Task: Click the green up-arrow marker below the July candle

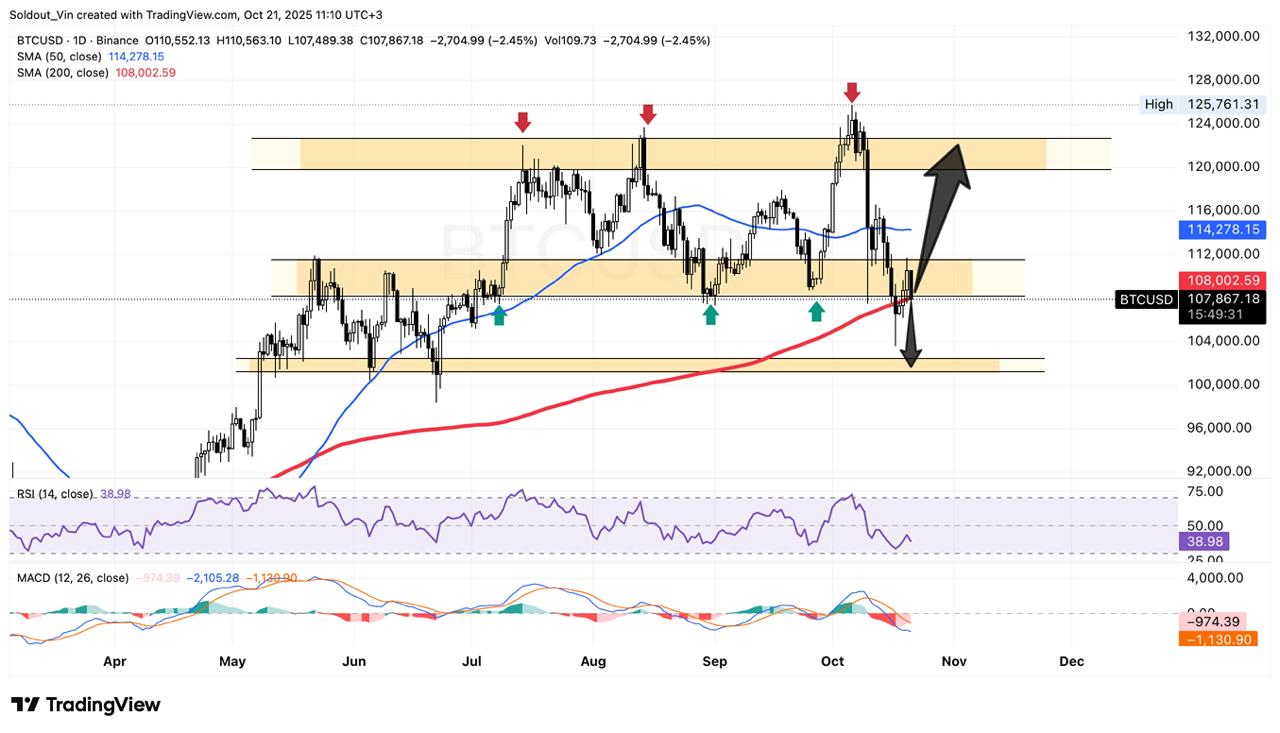Action: click(x=499, y=315)
